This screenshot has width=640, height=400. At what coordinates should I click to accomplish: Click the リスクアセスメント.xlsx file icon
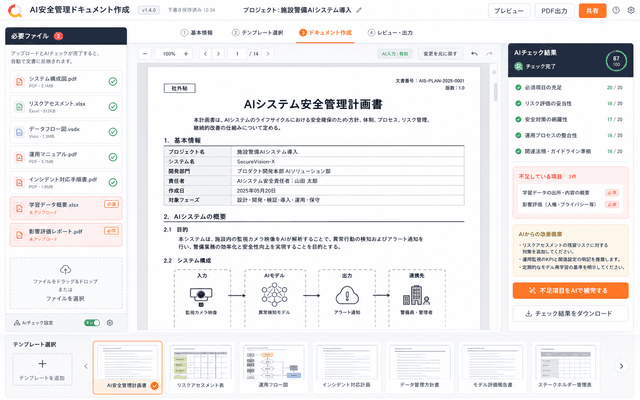(19, 107)
